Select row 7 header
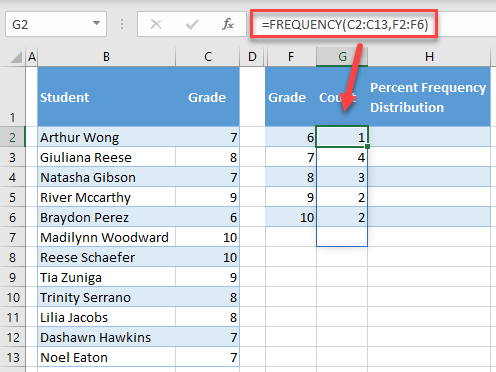This screenshot has height=372, width=496. (12, 237)
